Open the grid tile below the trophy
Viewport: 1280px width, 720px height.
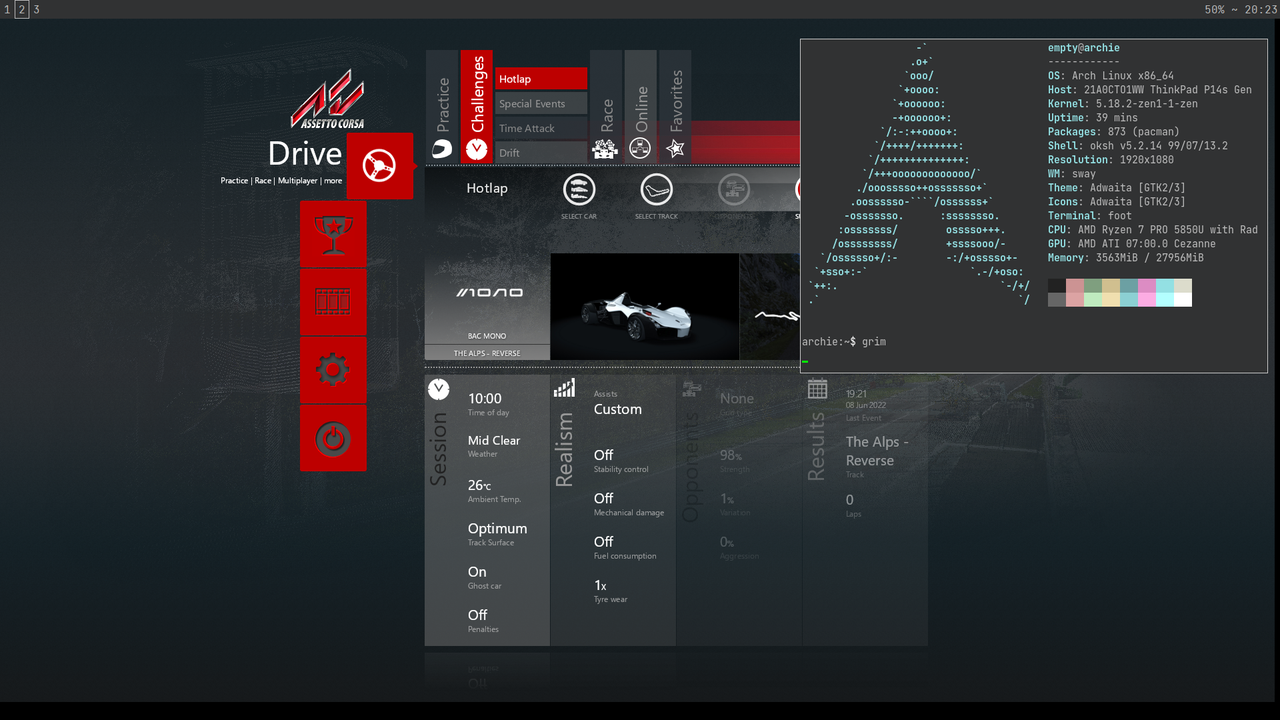click(333, 302)
